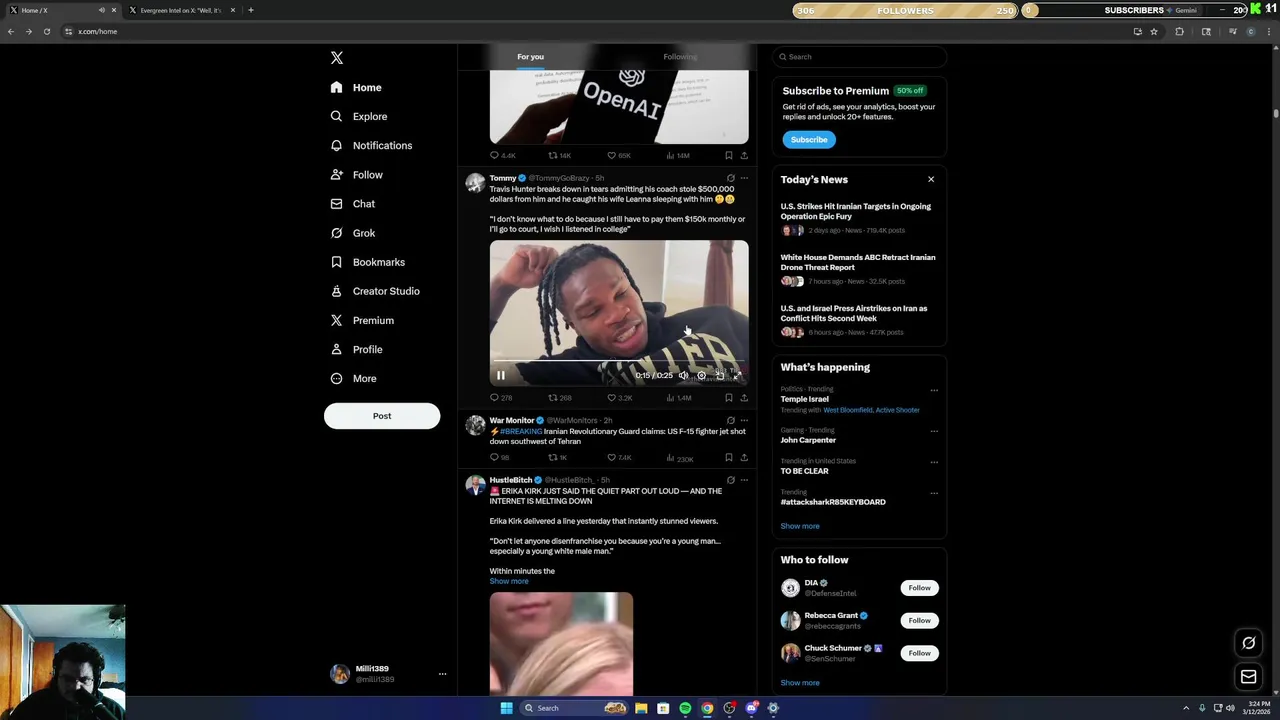Close the Today's News panel
Image resolution: width=1280 pixels, height=720 pixels.
click(x=931, y=180)
